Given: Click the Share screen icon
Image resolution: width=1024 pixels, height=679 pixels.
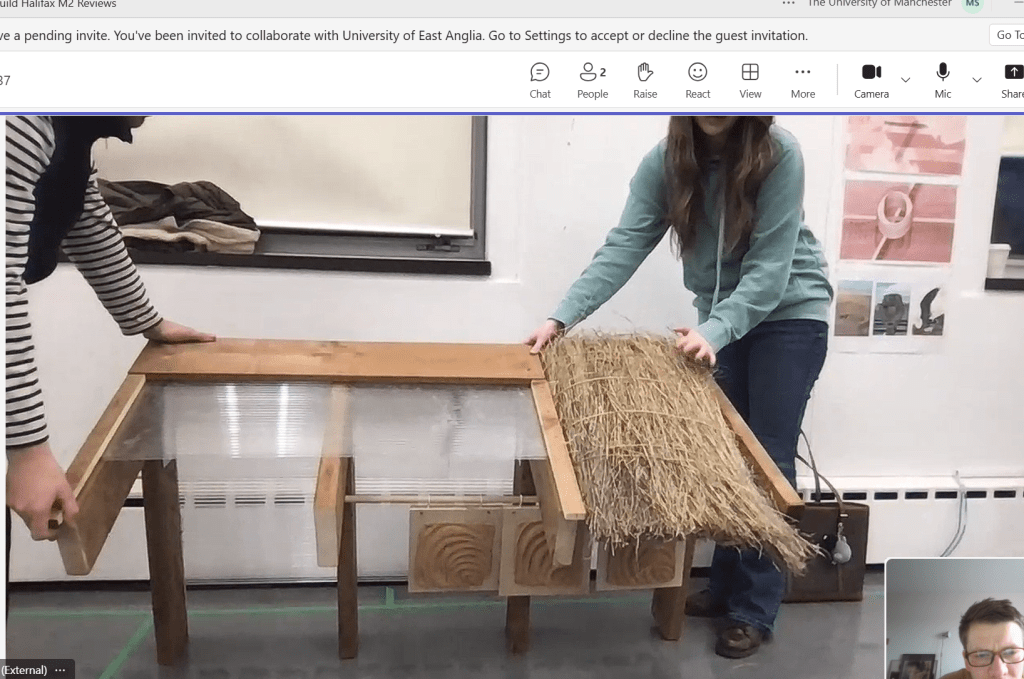Looking at the screenshot, I should (x=1012, y=80).
